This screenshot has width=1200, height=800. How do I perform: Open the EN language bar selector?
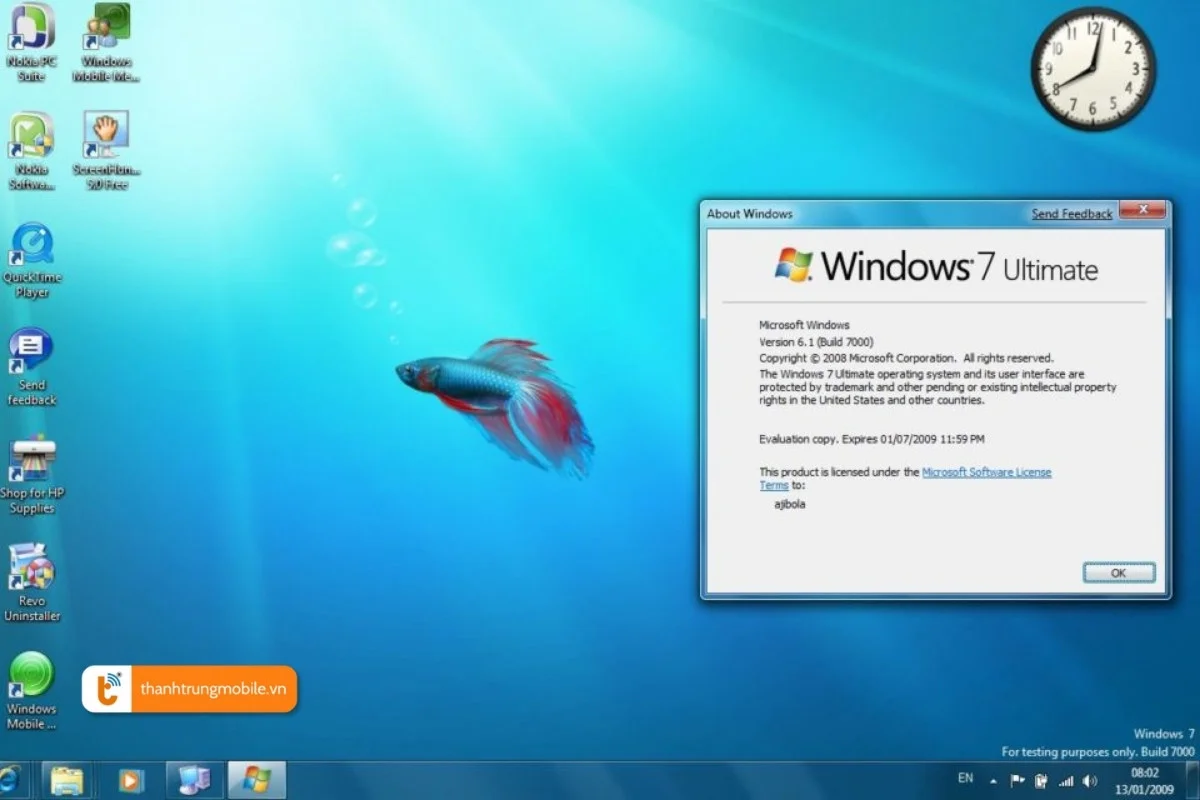point(965,778)
